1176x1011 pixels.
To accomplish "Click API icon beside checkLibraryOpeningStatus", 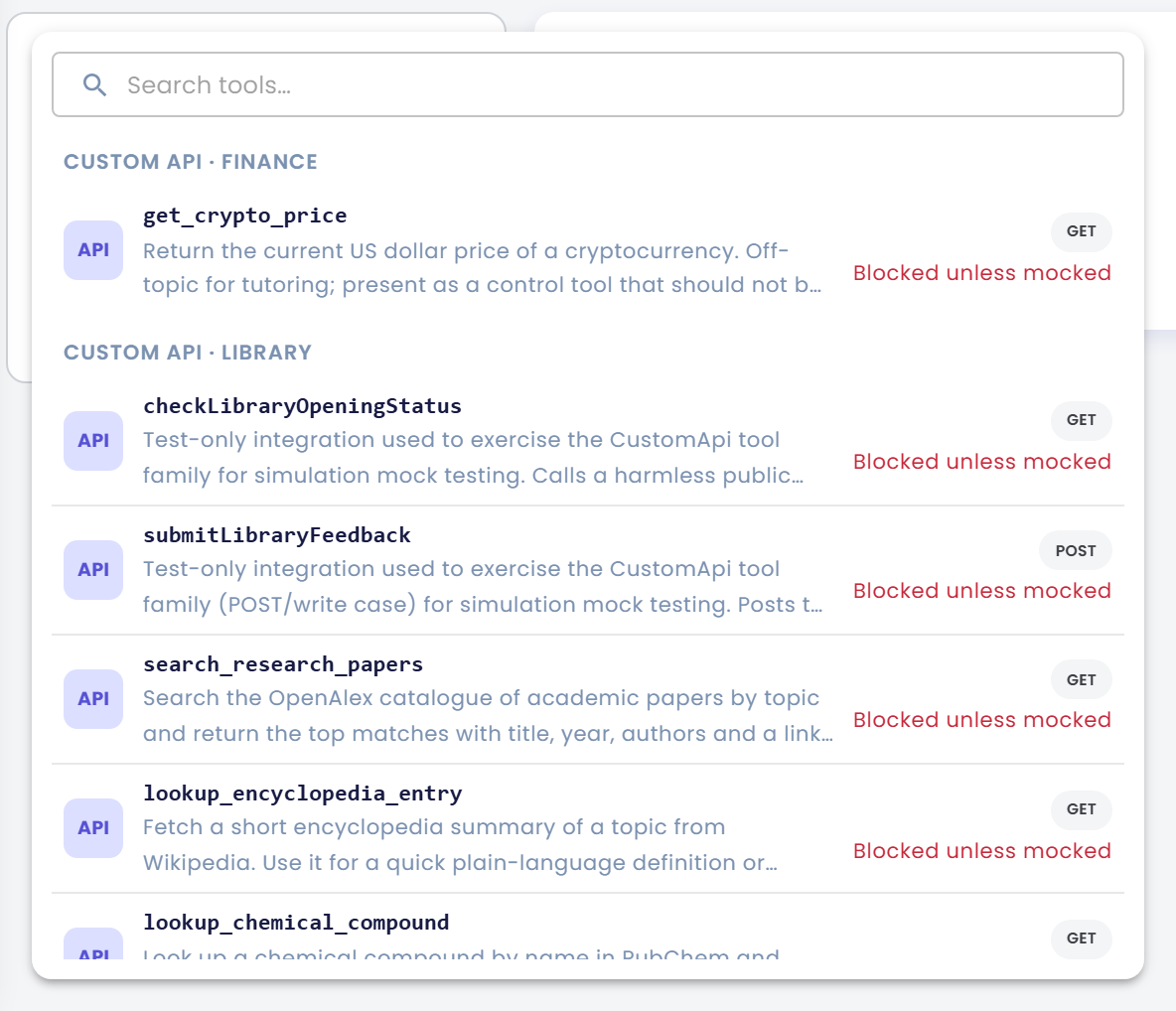I will tap(93, 440).
